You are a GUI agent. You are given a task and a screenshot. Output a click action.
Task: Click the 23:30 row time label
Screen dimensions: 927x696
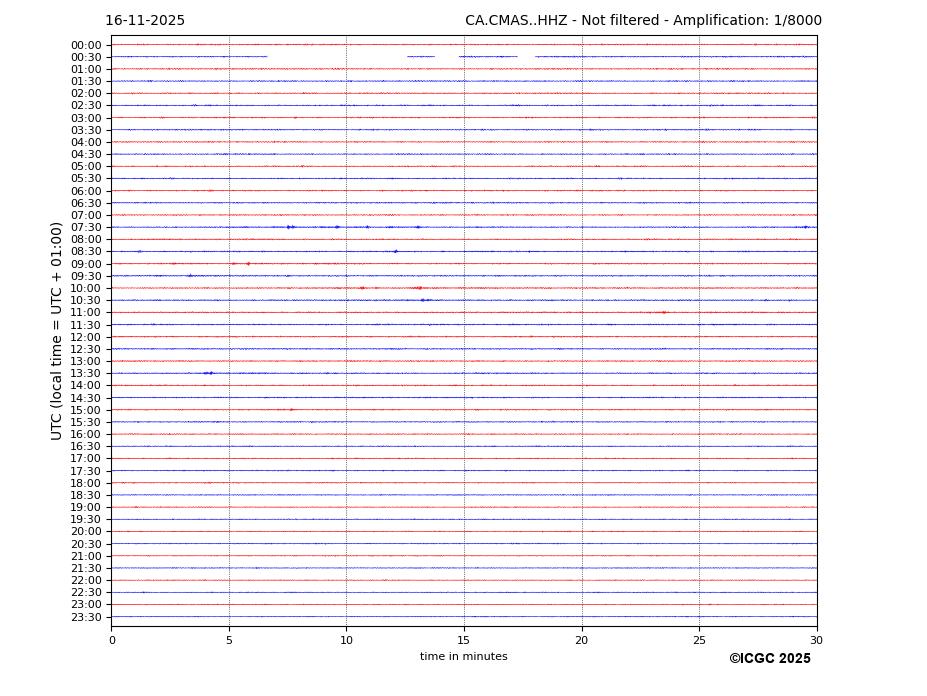[x=85, y=617]
